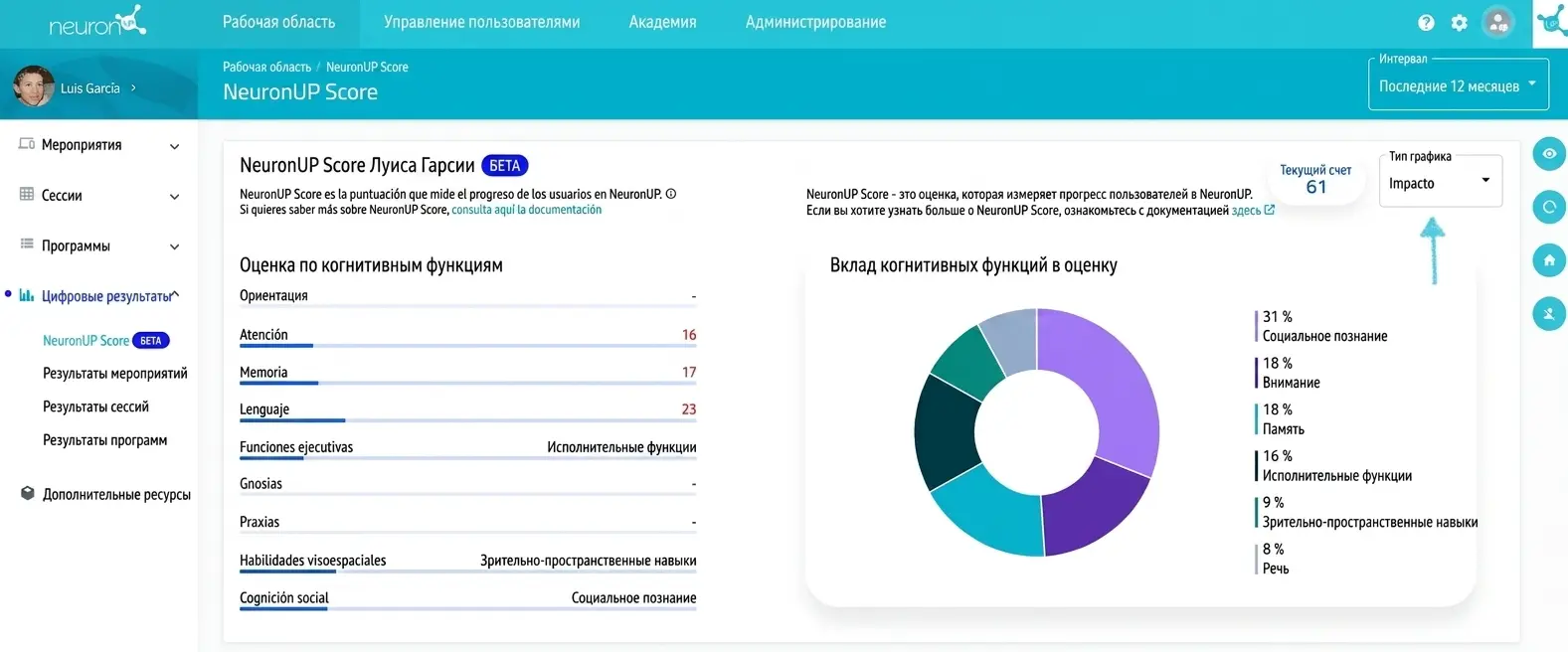The image size is (1568, 652).
Task: Expand Сессии sidebar section
Action: click(x=175, y=197)
